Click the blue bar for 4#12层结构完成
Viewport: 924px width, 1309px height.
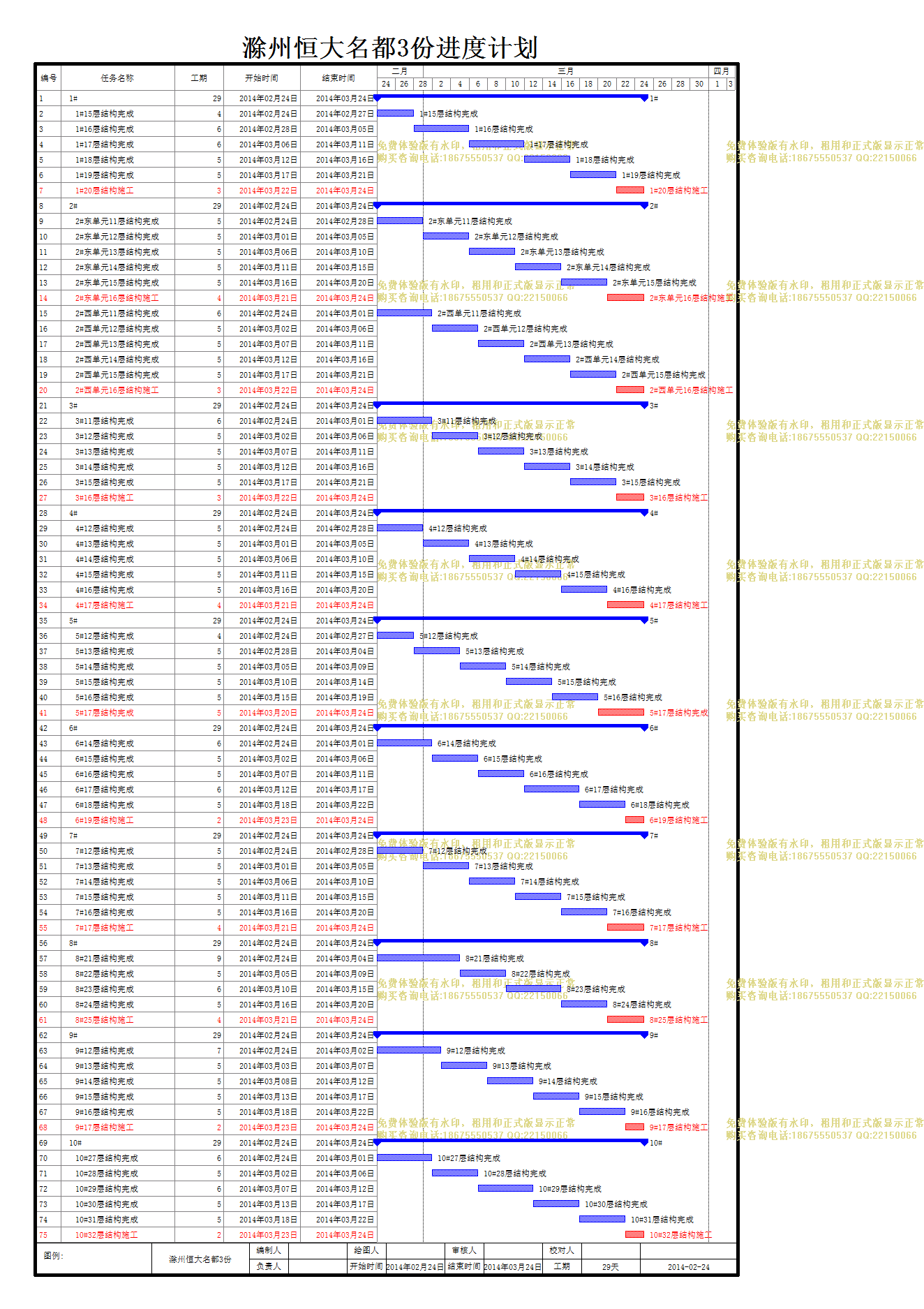(x=400, y=528)
